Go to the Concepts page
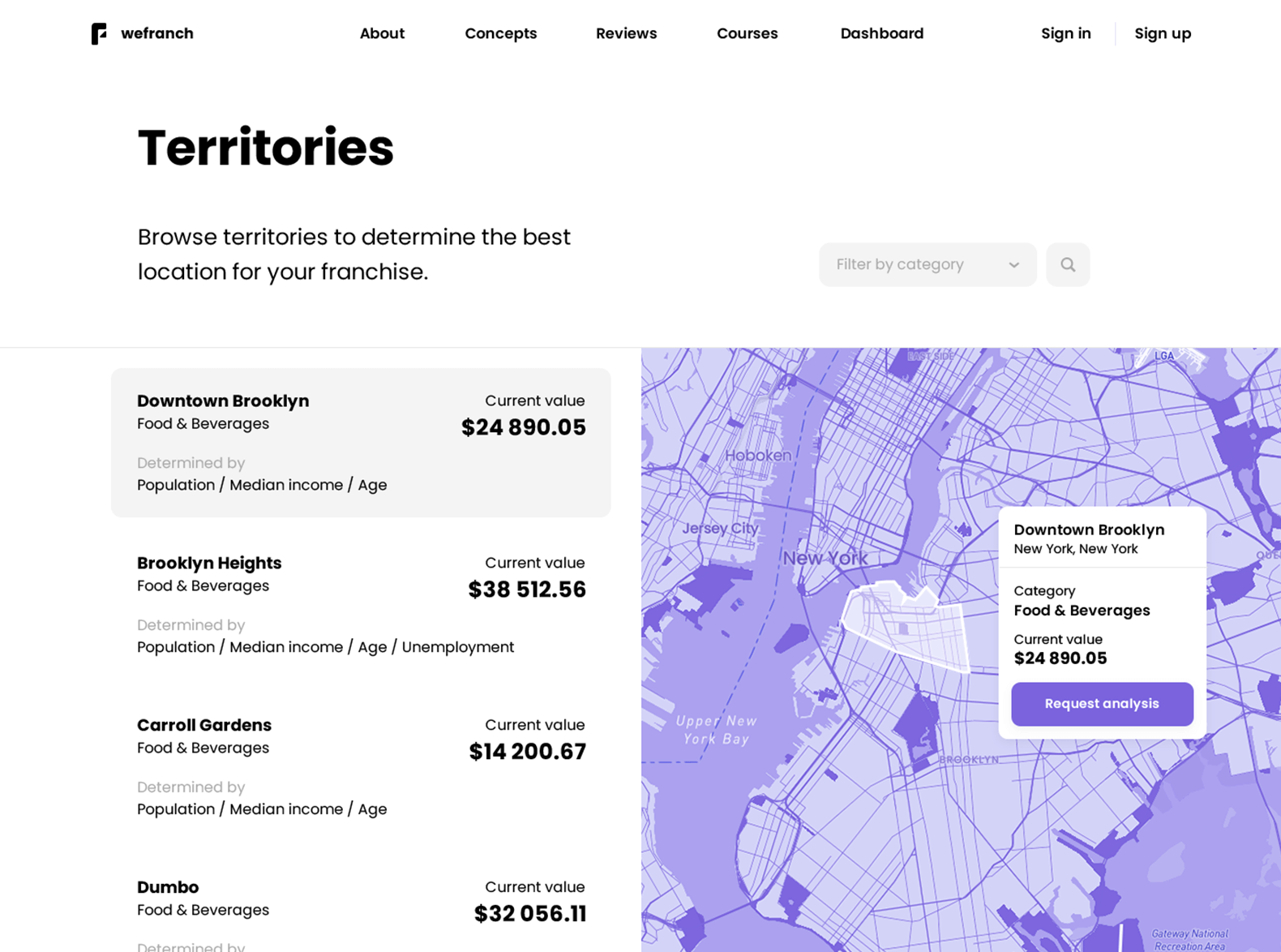The image size is (1281, 952). pyautogui.click(x=500, y=33)
